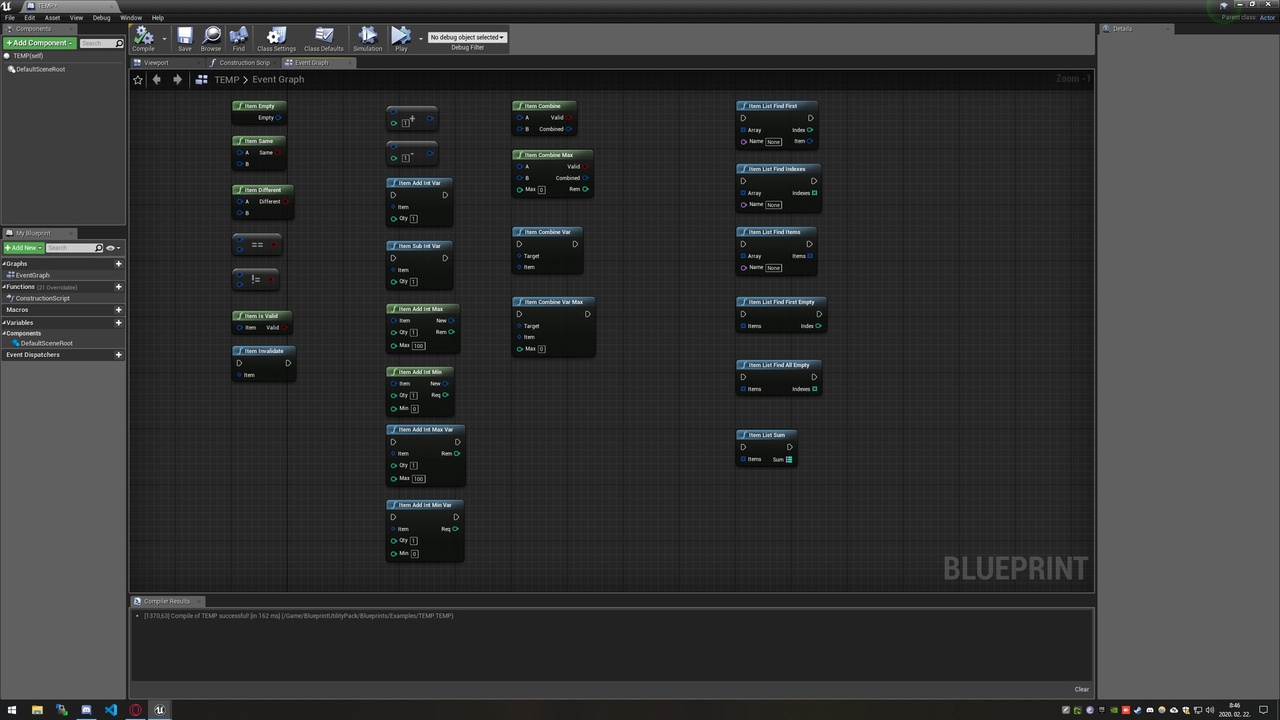
Task: Focus the My Blueprint search field
Action: (x=73, y=248)
